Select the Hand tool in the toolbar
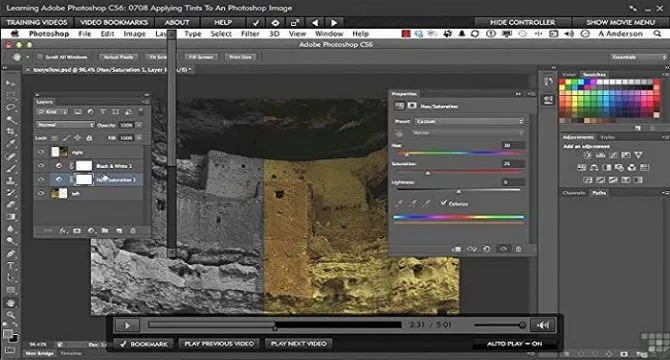Screen dimensions: 670x360 [x=10, y=303]
